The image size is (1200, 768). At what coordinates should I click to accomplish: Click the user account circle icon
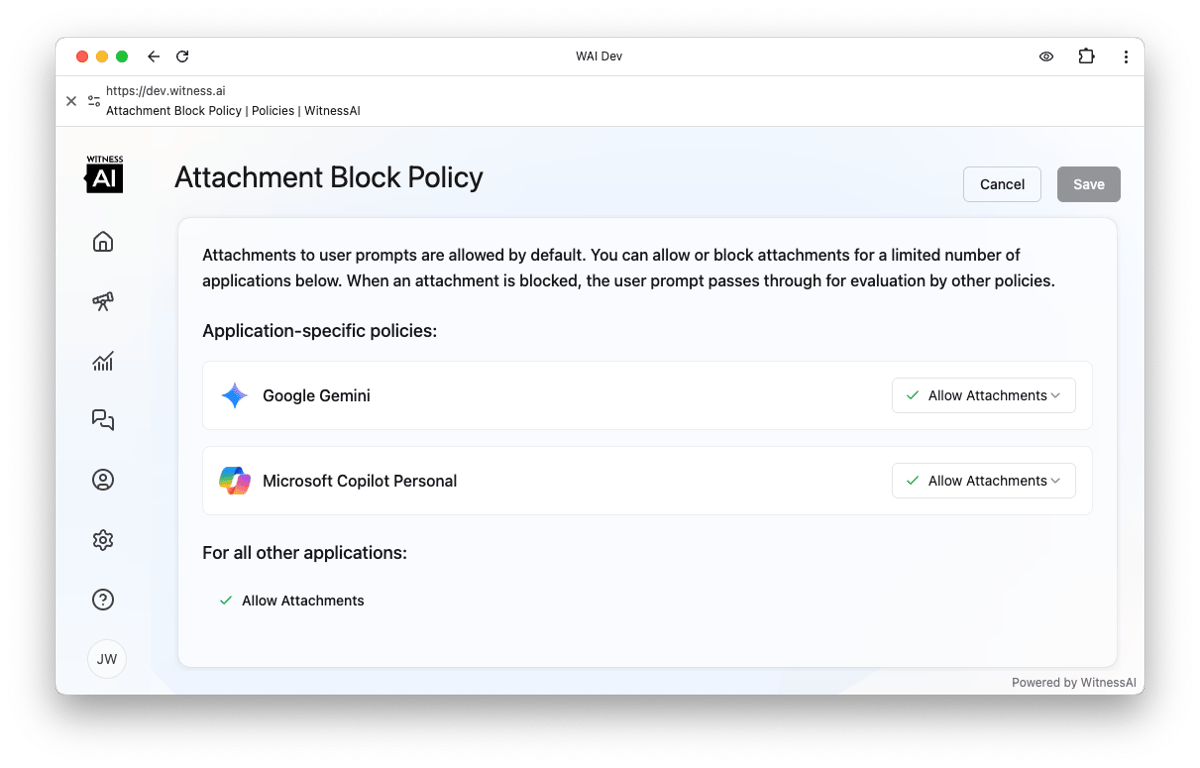tap(103, 480)
